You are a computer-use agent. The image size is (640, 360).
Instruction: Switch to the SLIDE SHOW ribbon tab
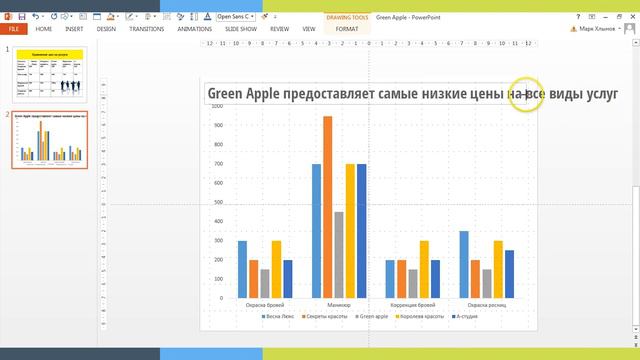coord(241,29)
